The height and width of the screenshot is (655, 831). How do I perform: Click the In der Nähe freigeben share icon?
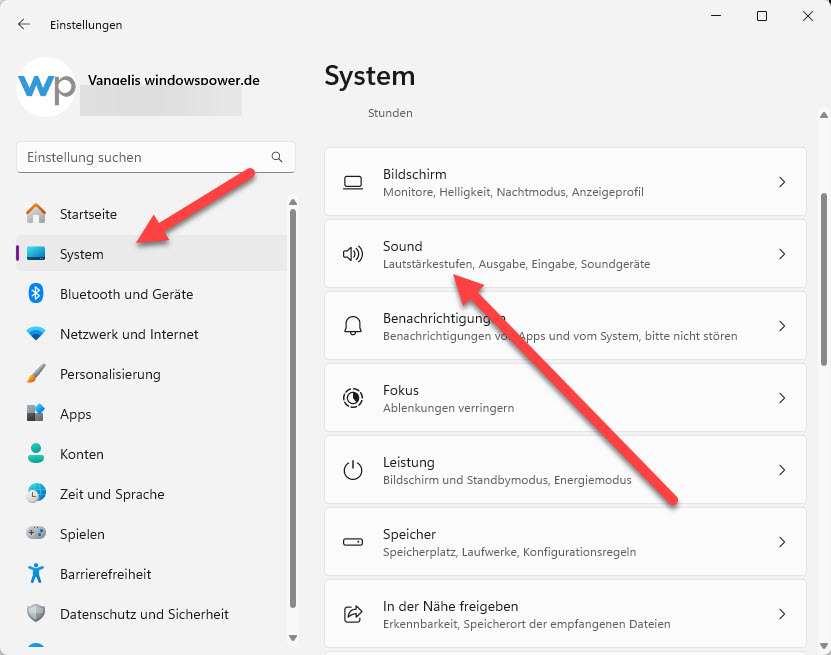pos(353,614)
